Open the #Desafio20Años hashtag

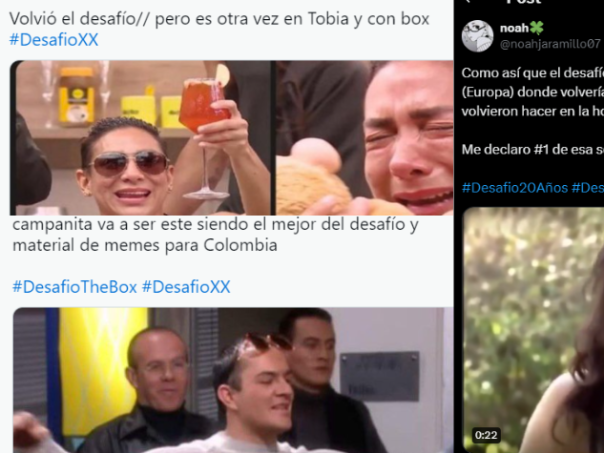click(515, 188)
